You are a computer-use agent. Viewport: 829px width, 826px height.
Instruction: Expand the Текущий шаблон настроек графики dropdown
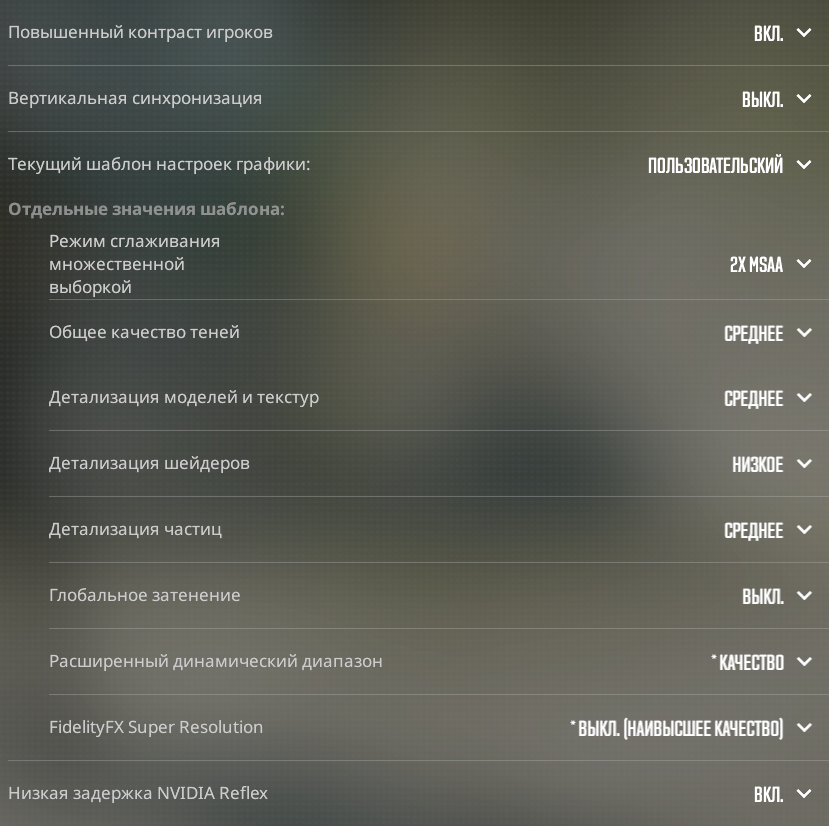point(804,165)
